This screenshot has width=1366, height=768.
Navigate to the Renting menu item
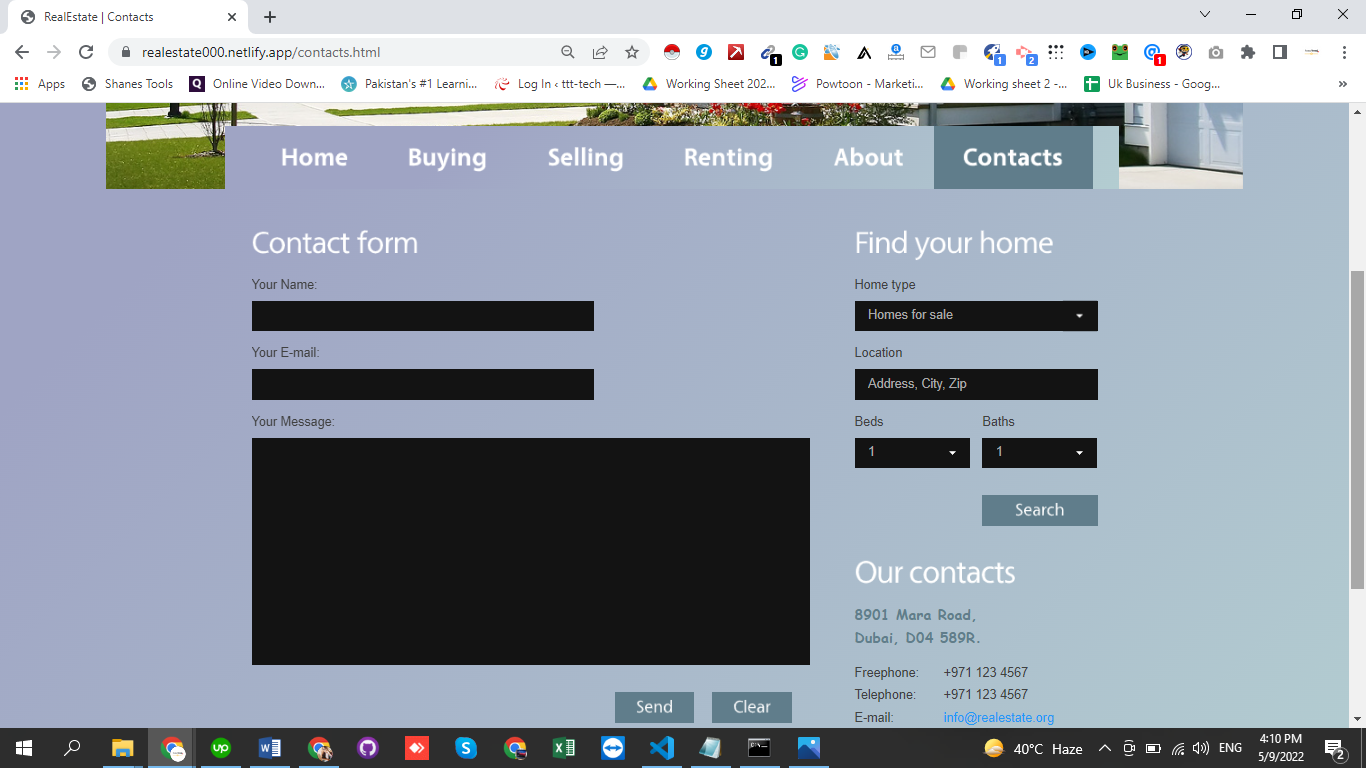(727, 158)
